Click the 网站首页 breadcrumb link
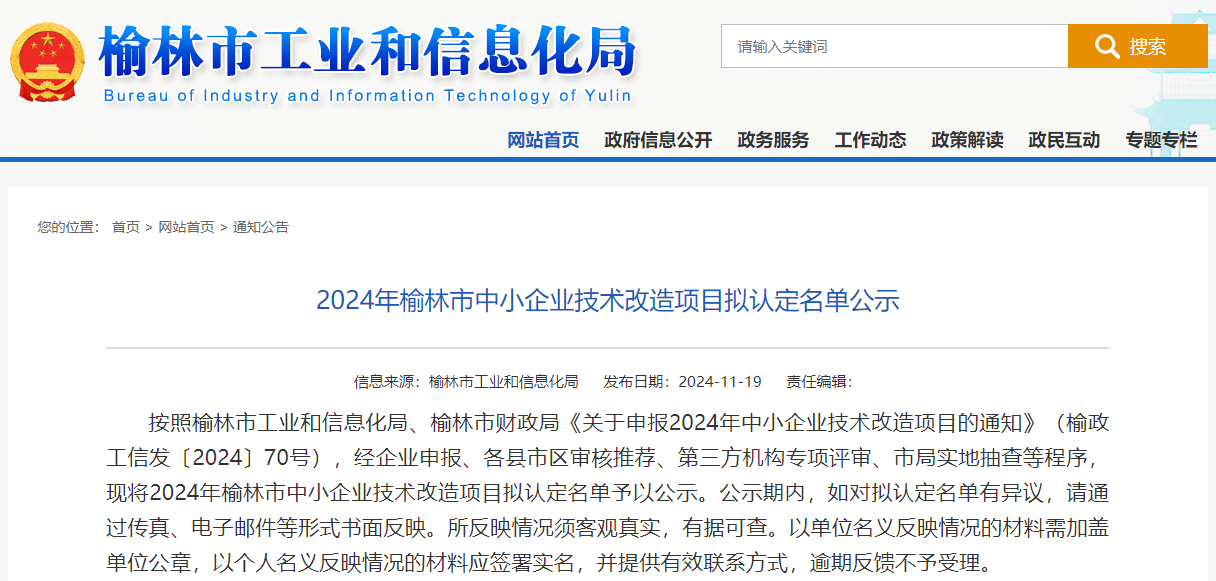 click(x=186, y=227)
